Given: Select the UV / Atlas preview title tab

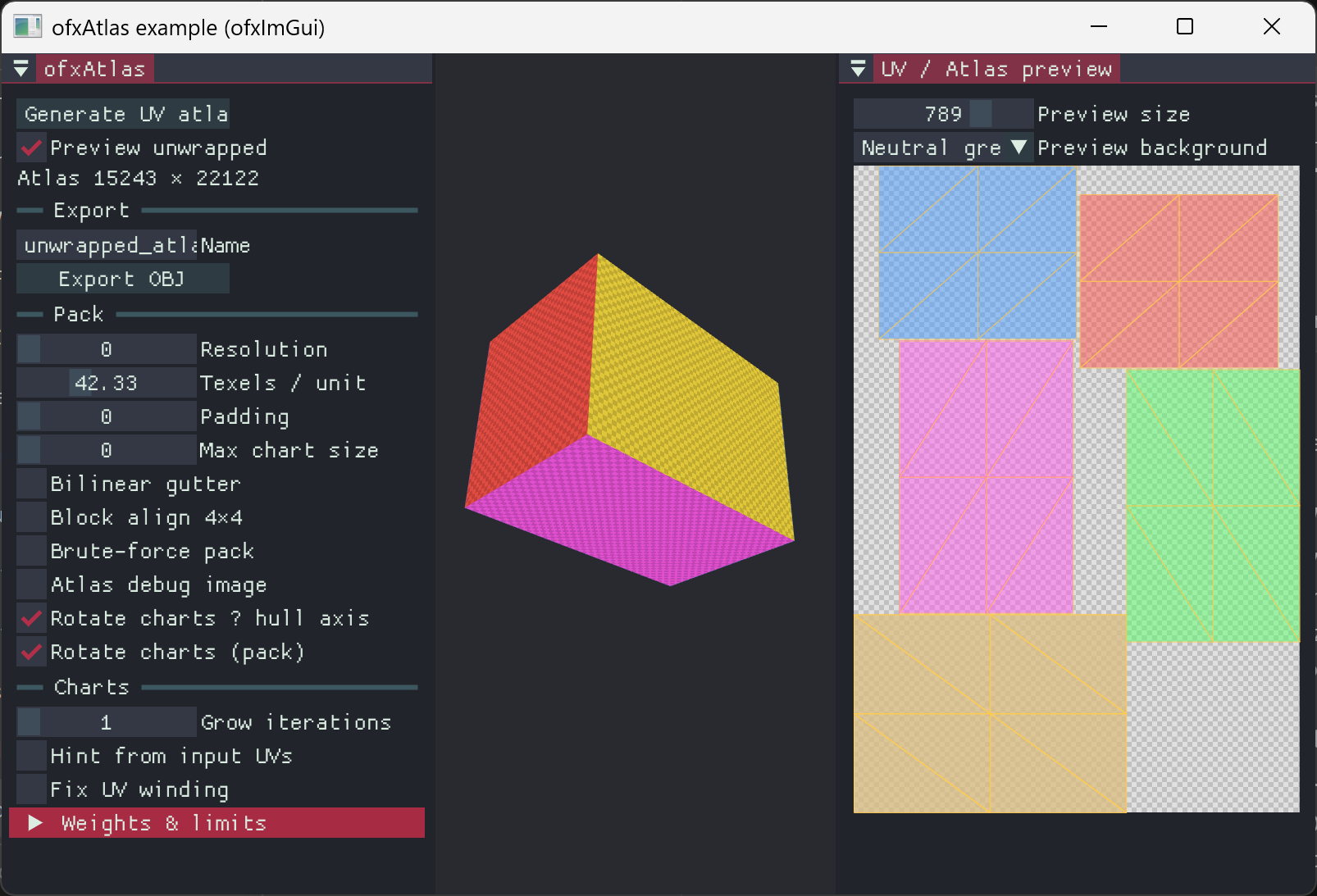Looking at the screenshot, I should [x=996, y=69].
